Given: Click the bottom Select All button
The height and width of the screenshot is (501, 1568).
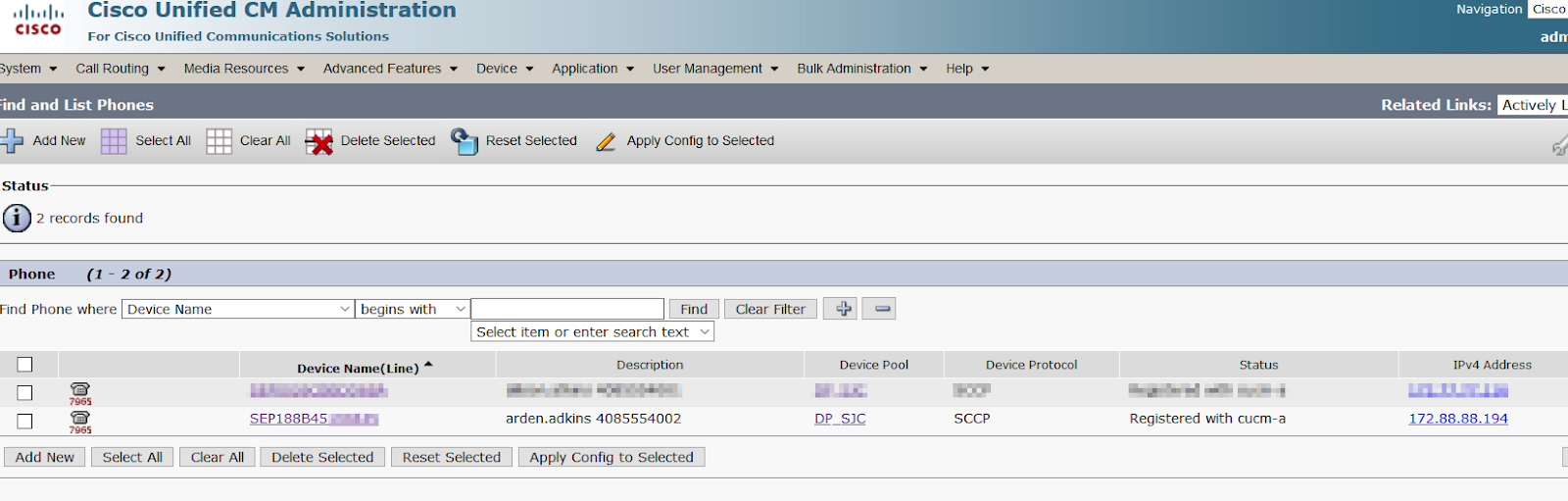Looking at the screenshot, I should (132, 457).
